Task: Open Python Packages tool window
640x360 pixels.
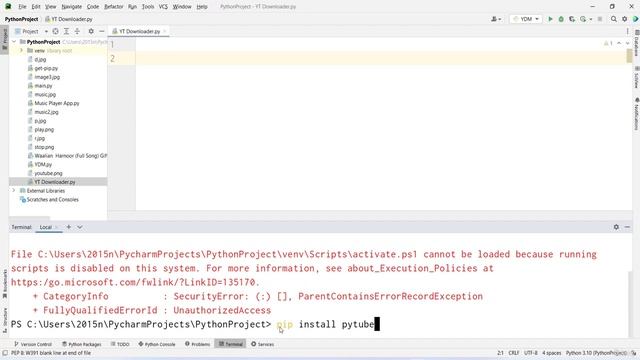Action: 82,344
